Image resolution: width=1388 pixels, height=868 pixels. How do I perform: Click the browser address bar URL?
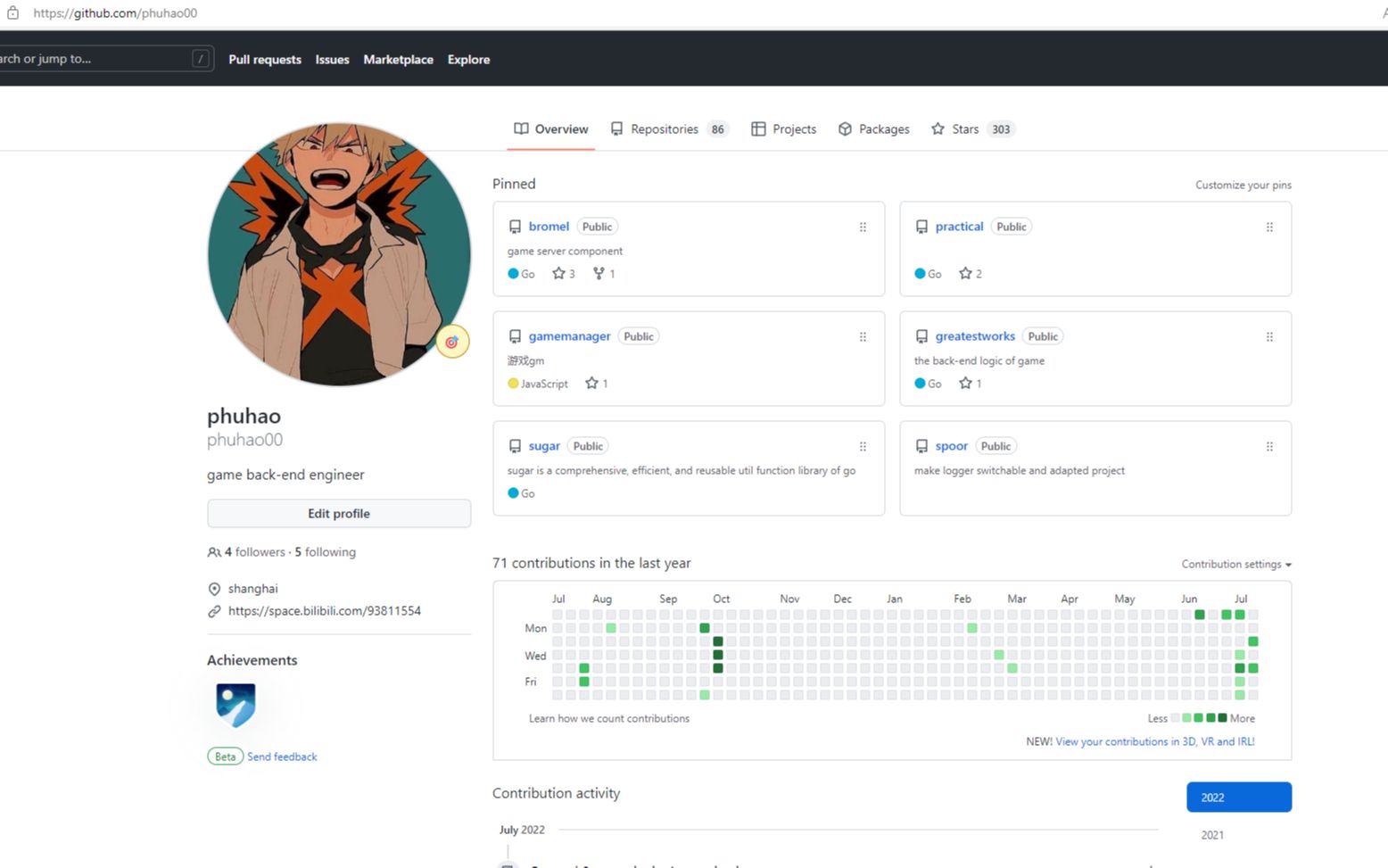point(115,13)
